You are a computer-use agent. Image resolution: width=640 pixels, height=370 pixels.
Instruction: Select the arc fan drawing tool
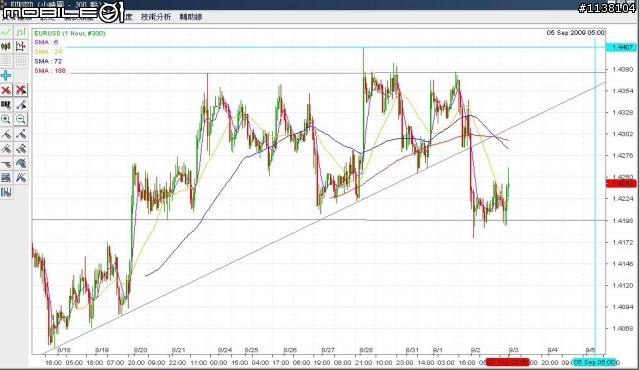(x=21, y=163)
